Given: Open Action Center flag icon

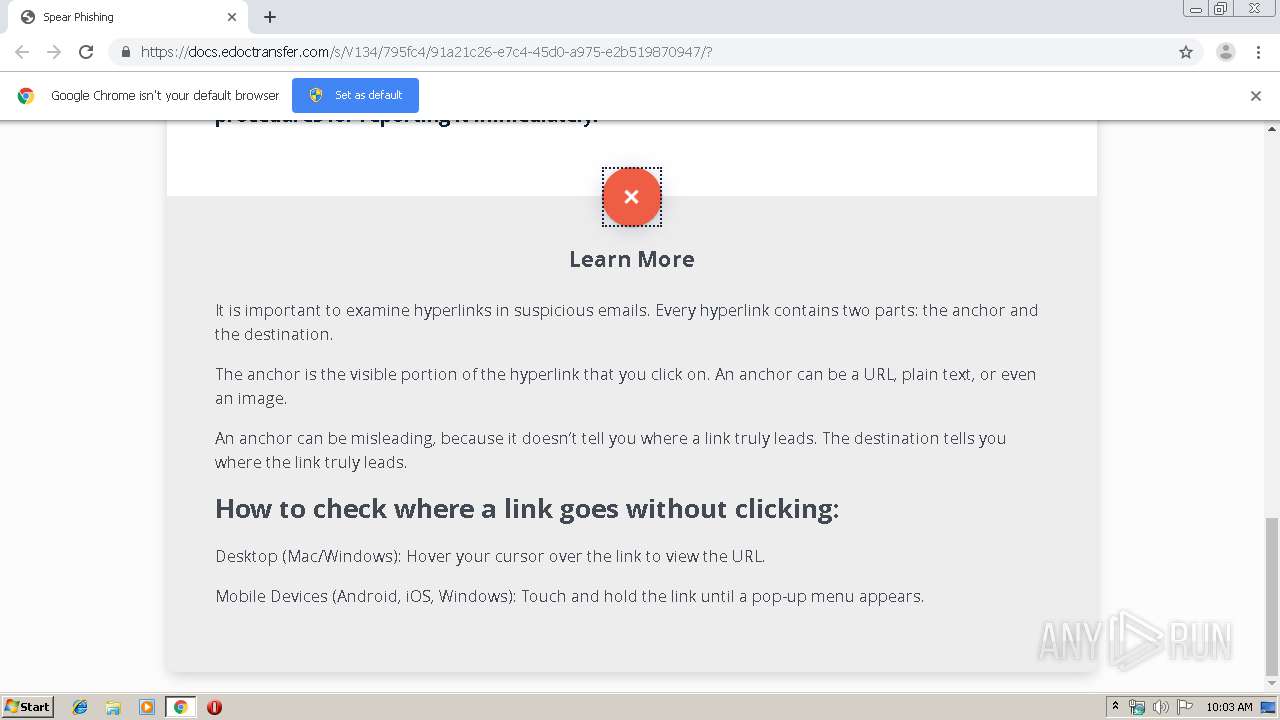Looking at the screenshot, I should coord(1185,707).
